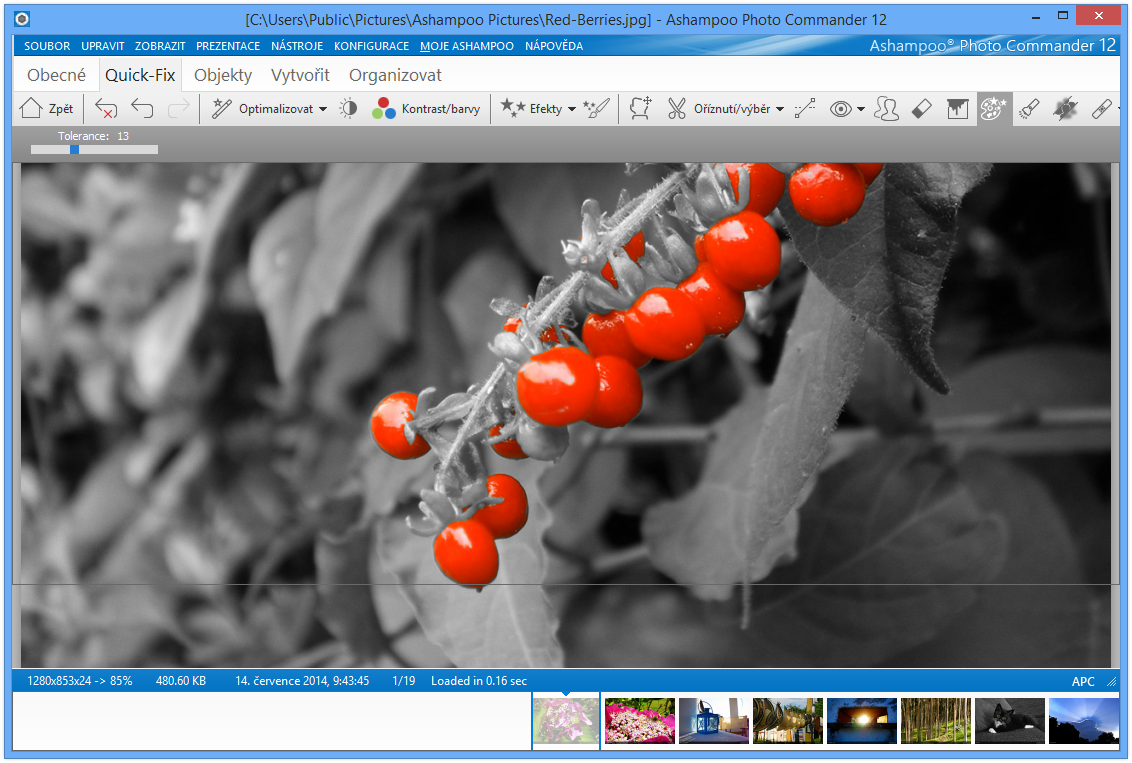Open the MOJE ASHAMPOO menu
This screenshot has height=763, width=1132.
467,46
